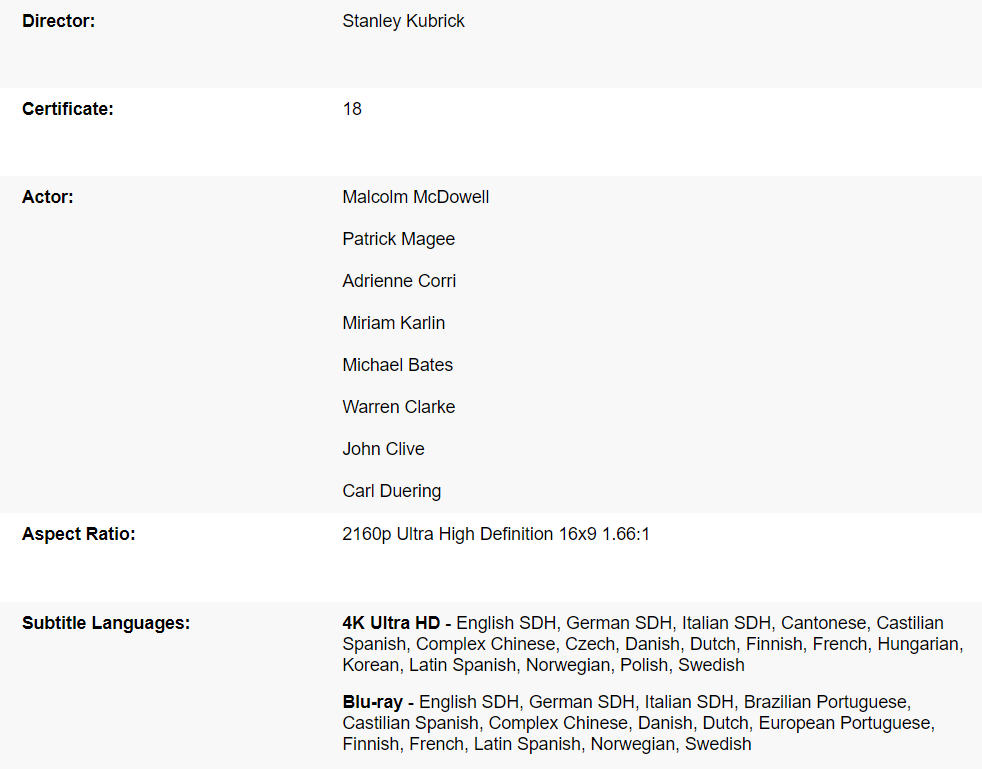
Task: Click the bold Blu-ray subtitle heading
Action: coord(377,702)
